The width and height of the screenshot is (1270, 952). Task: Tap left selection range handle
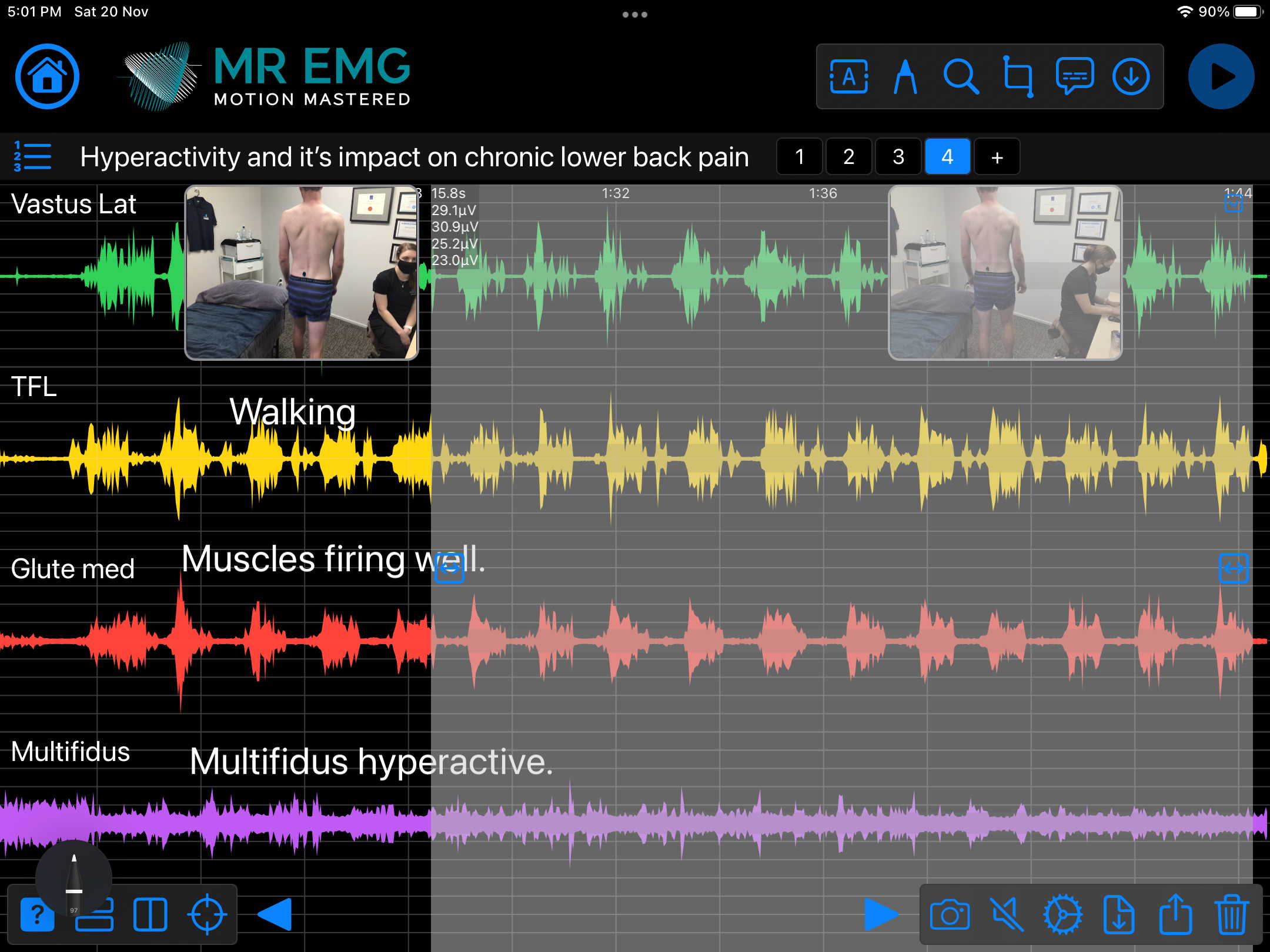(x=449, y=568)
